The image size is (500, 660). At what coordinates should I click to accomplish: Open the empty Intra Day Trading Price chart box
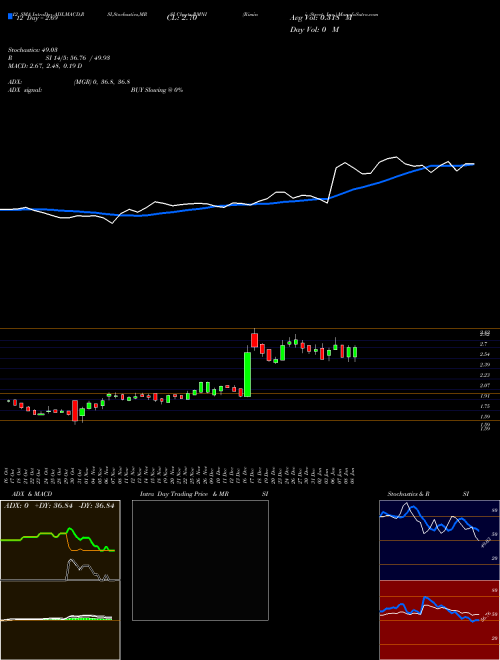pyautogui.click(x=200, y=560)
